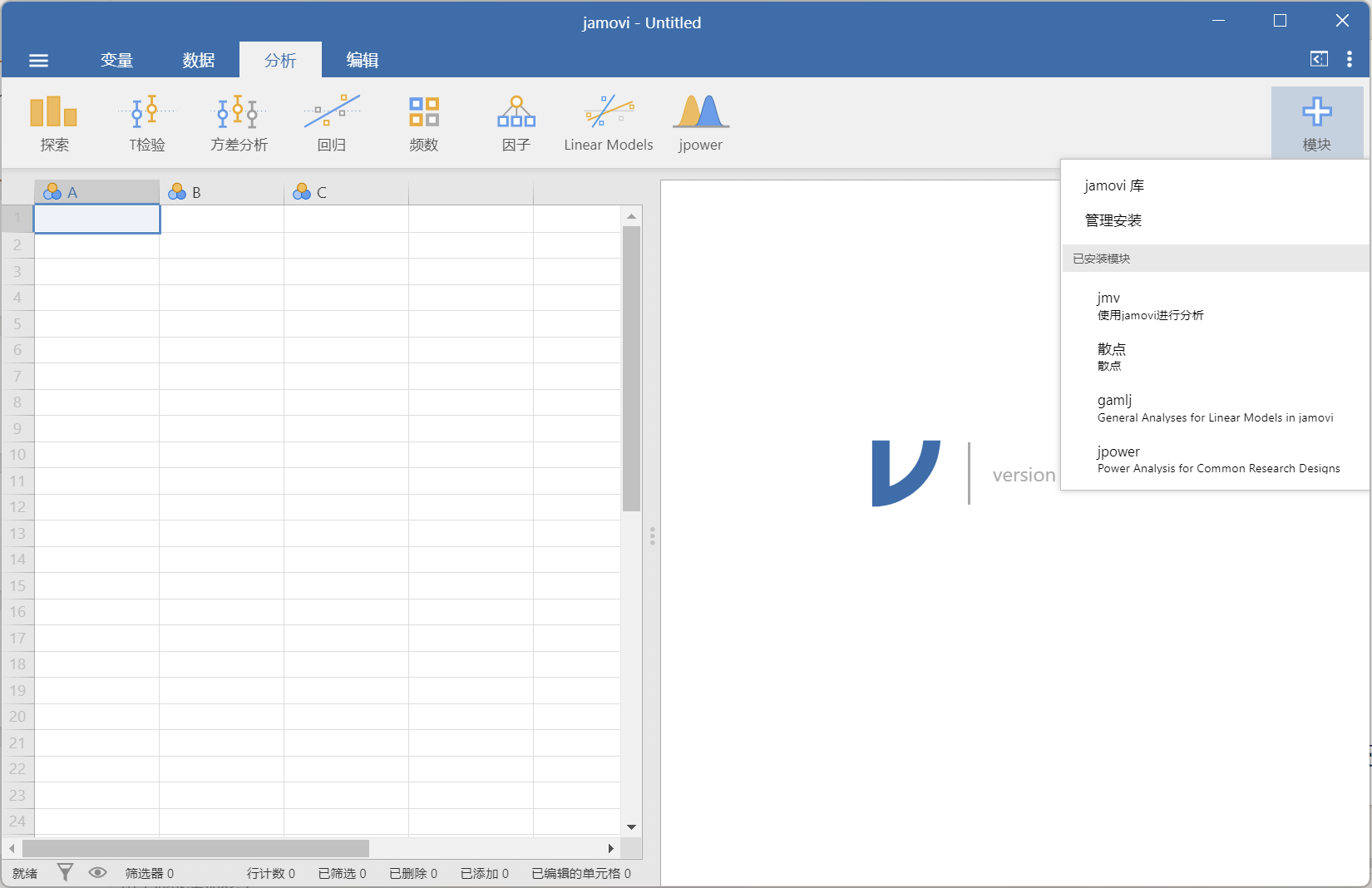This screenshot has height=888, width=1372.
Task: Click the vertical scrollbar up arrow
Action: point(631,215)
